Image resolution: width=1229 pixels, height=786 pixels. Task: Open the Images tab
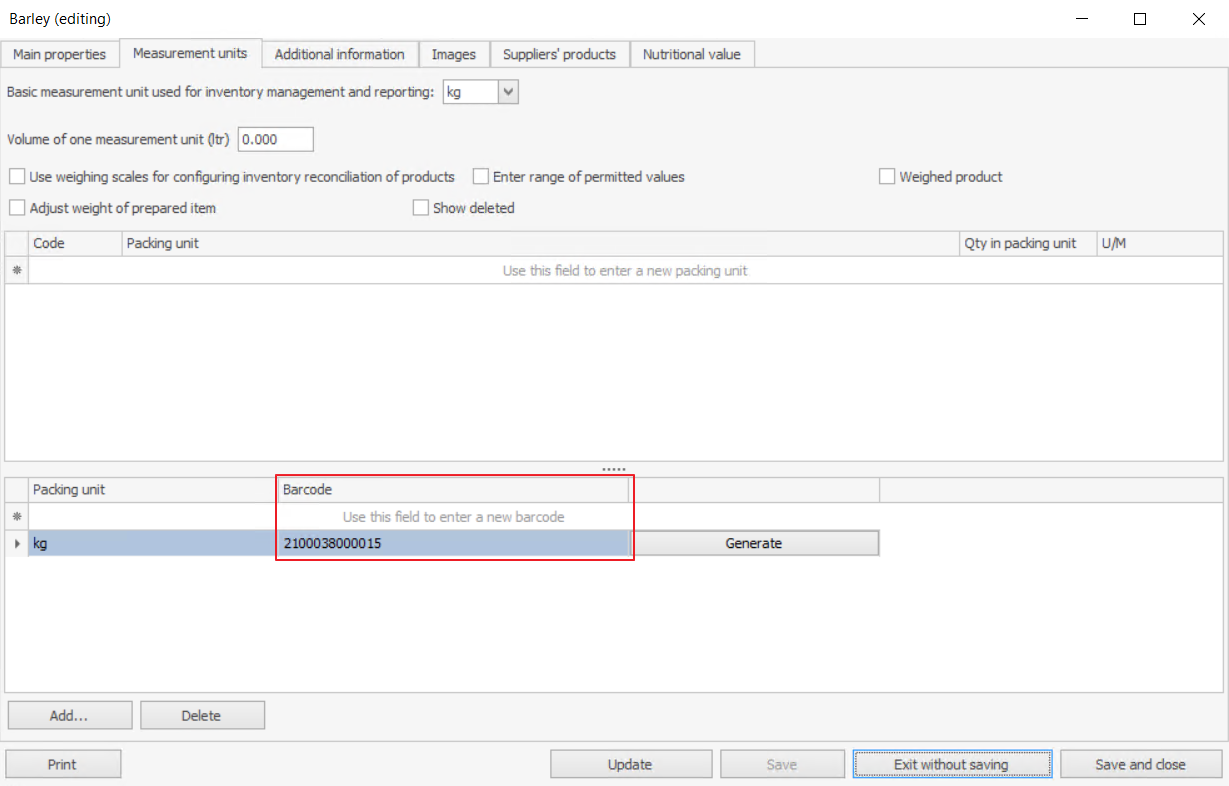click(x=454, y=54)
